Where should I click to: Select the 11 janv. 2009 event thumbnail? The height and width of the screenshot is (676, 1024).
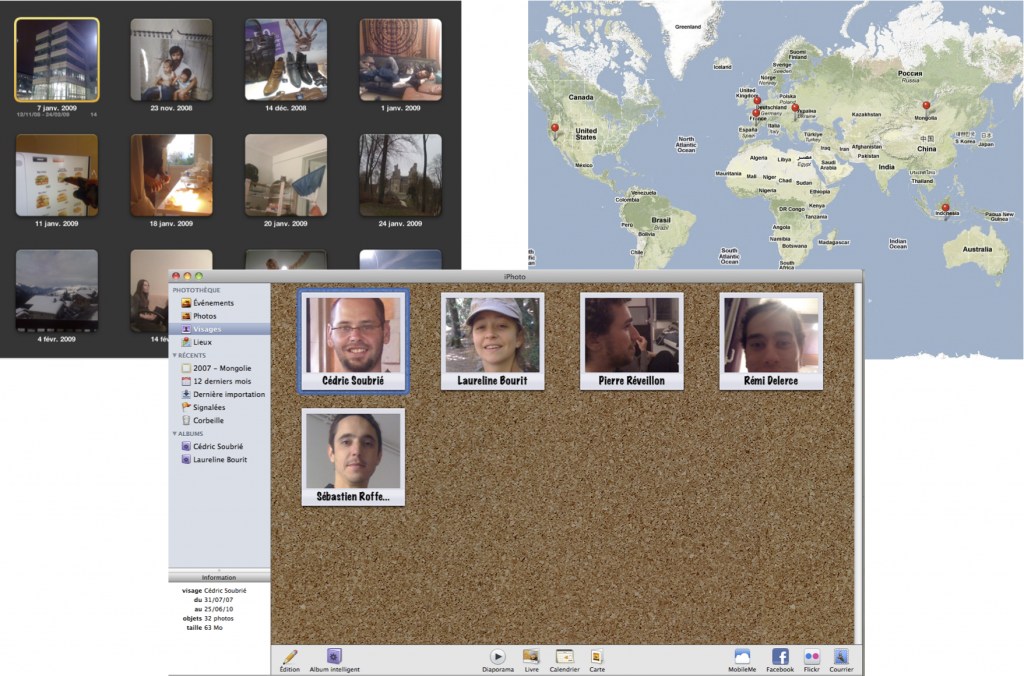pyautogui.click(x=57, y=175)
